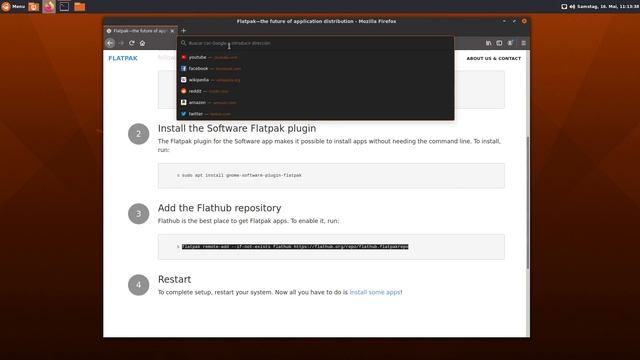Choose the youtube suggestion

[315, 57]
